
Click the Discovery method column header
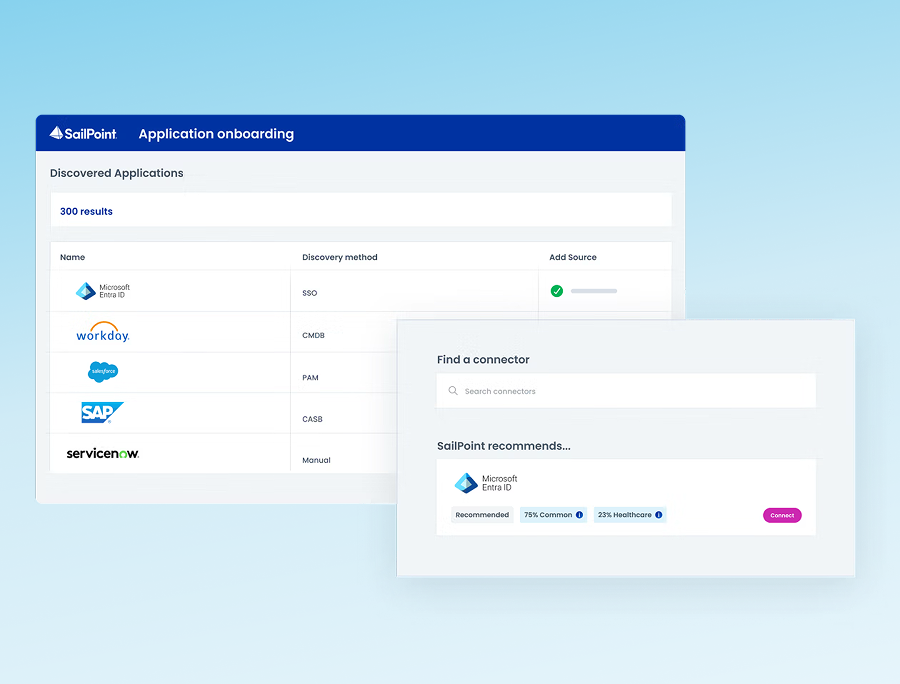[x=340, y=257]
